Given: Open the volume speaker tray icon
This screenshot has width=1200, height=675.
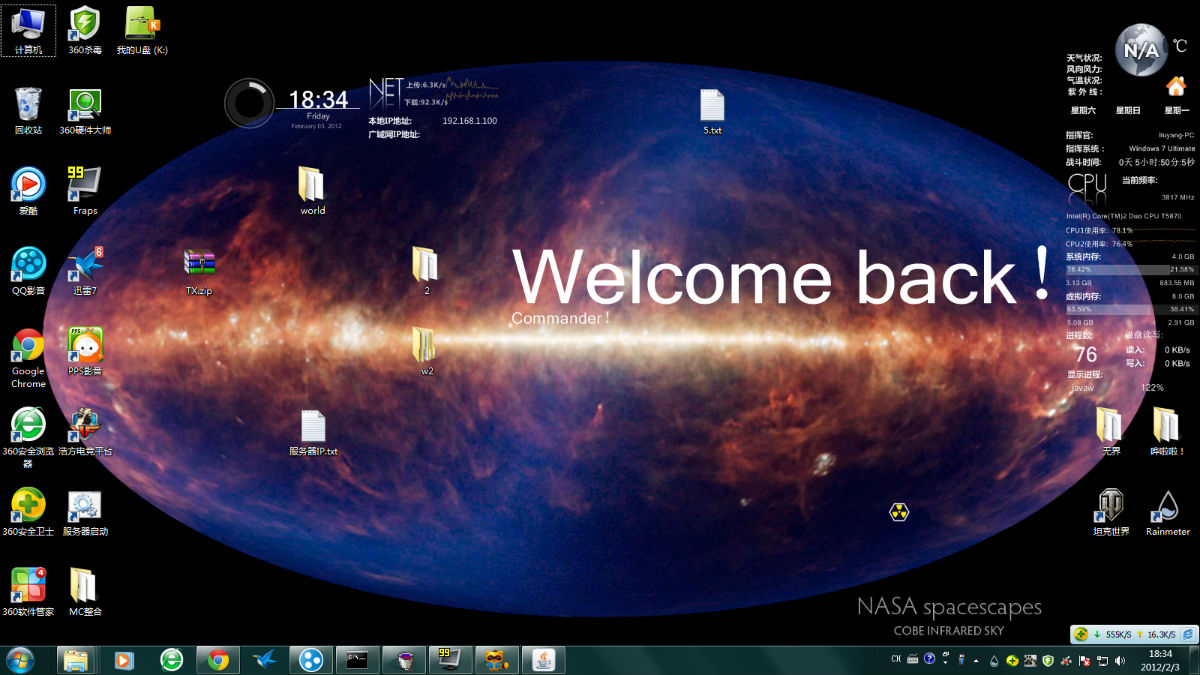Looking at the screenshot, I should [1119, 660].
